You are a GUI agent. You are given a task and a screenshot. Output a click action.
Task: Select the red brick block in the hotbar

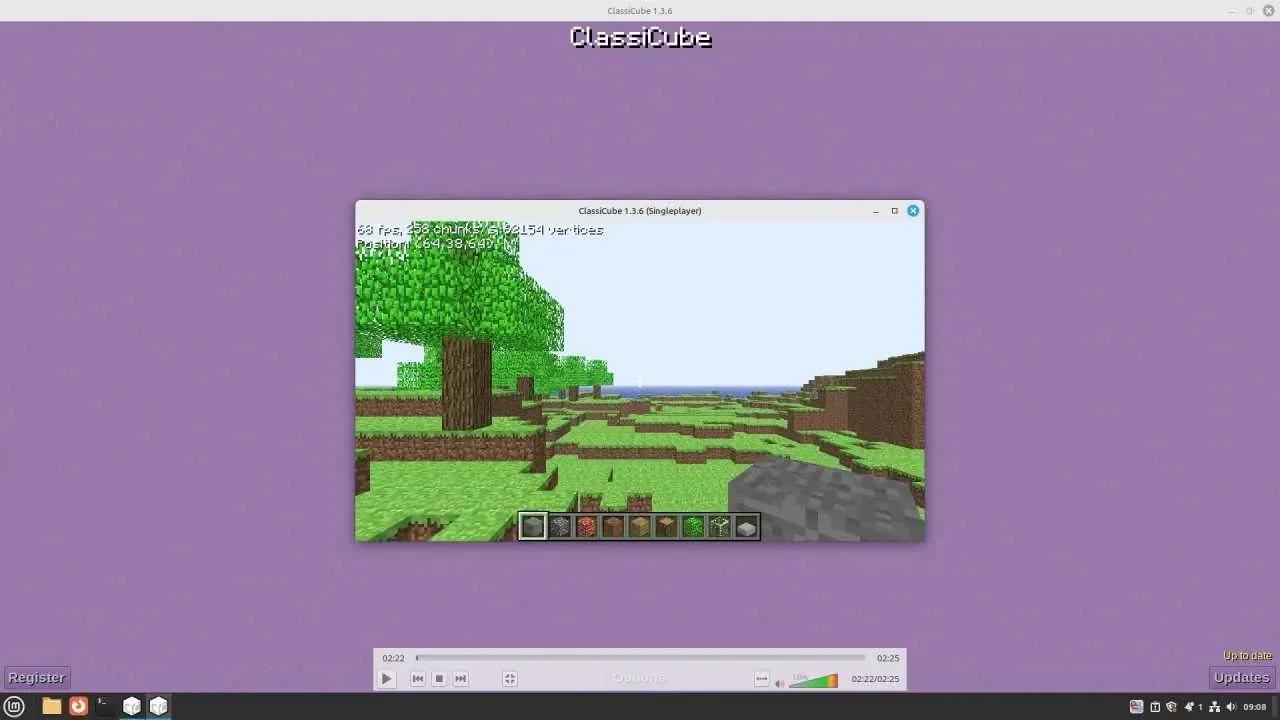(587, 526)
